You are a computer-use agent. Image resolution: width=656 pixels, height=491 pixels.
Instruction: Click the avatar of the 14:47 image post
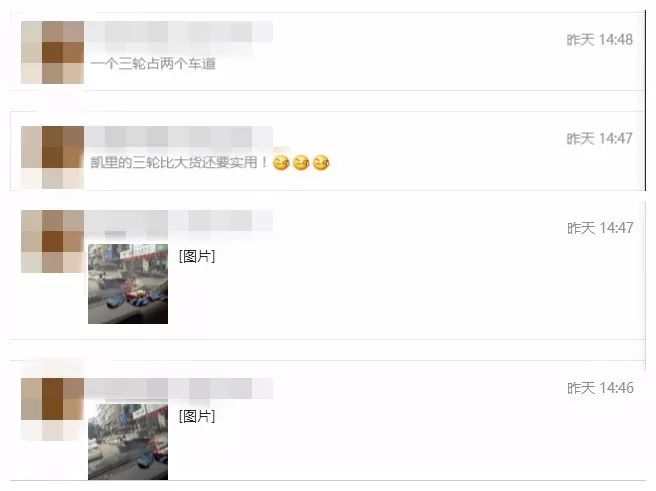pyautogui.click(x=52, y=241)
